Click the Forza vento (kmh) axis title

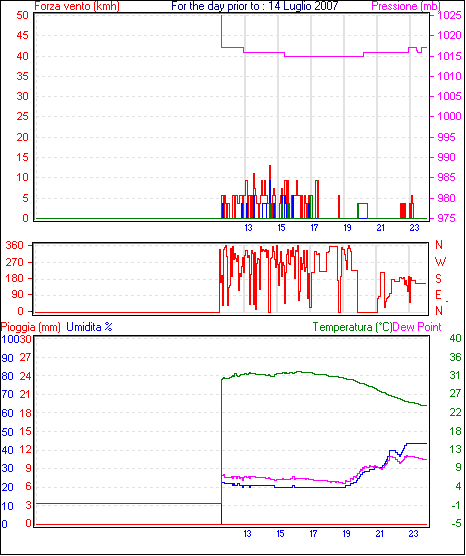pyautogui.click(x=77, y=6)
